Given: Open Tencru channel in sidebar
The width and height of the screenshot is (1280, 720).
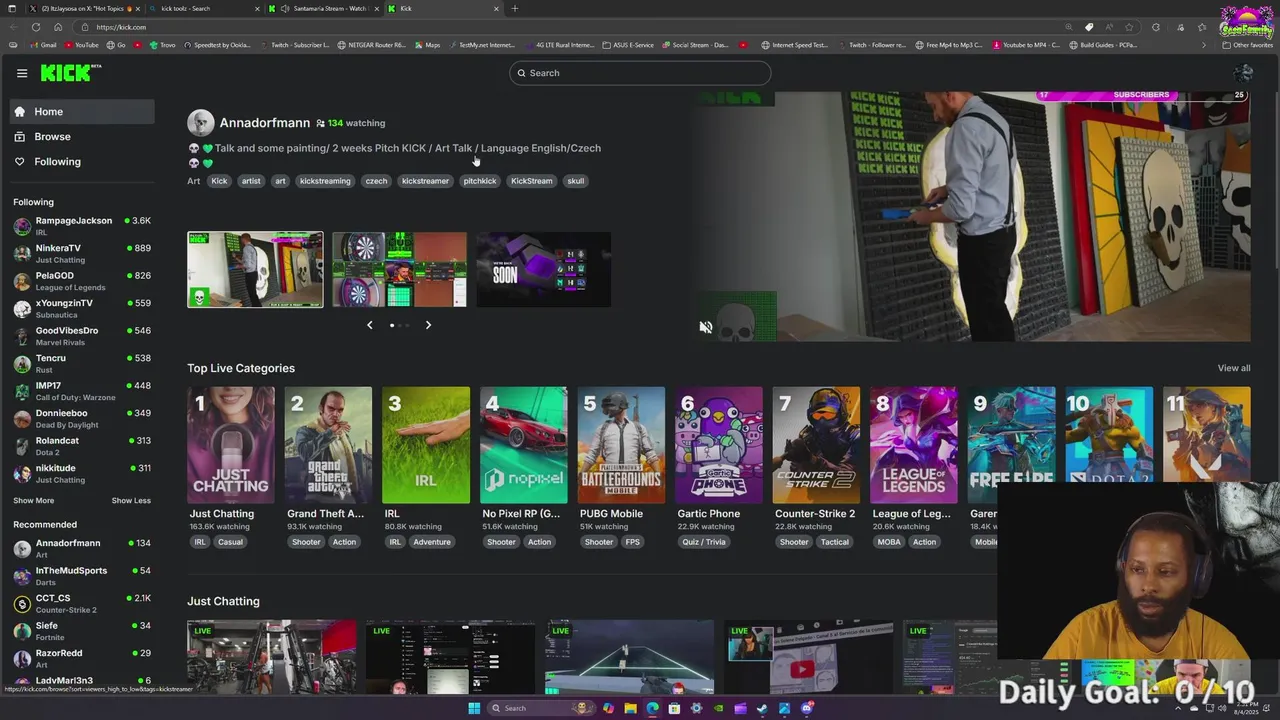Looking at the screenshot, I should [x=82, y=364].
